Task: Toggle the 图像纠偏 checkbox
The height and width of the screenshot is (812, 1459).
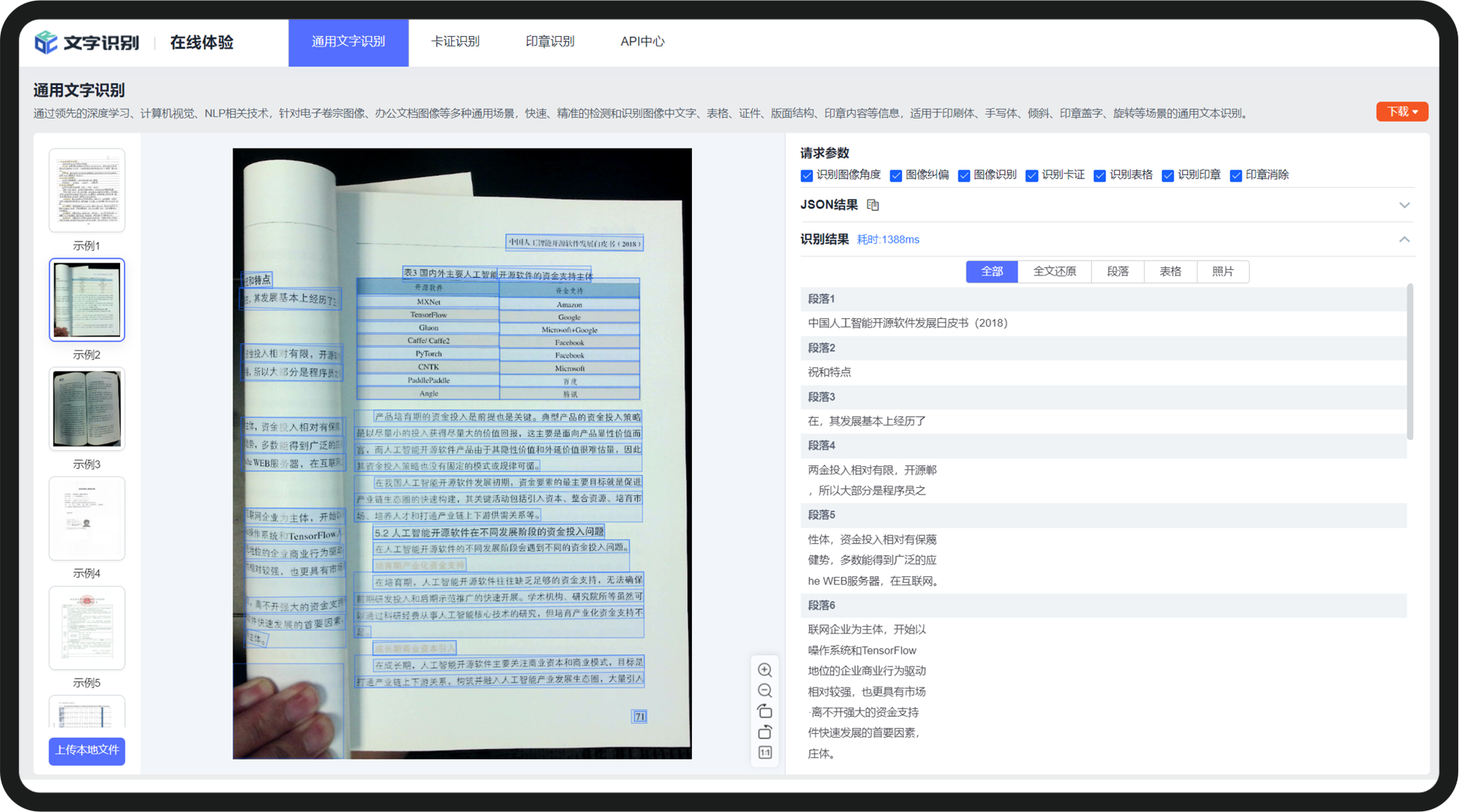Action: click(x=895, y=176)
